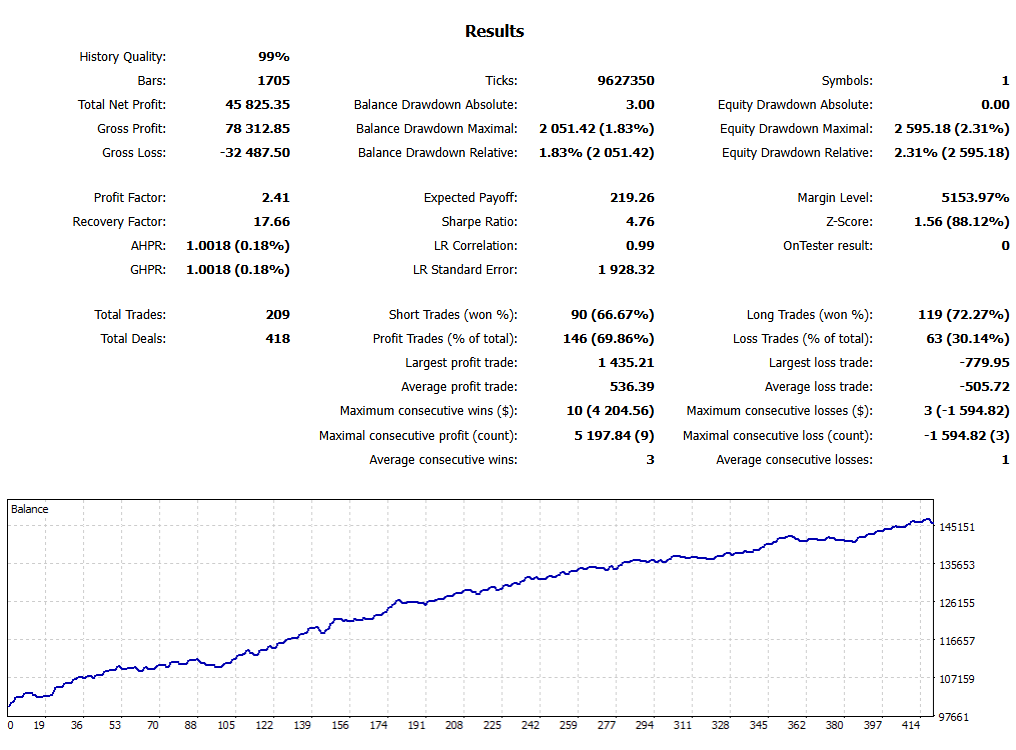
Task: Click the Short Trades (won %) label
Action: [x=453, y=314]
